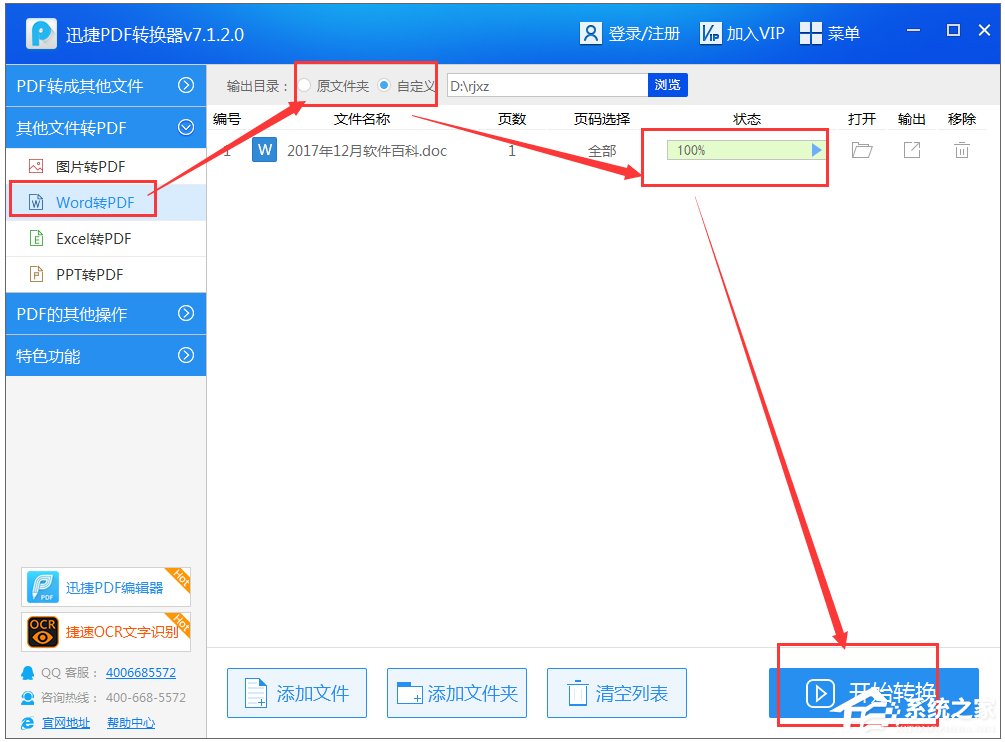Collapse the 其他文件转PDF section

[x=185, y=128]
